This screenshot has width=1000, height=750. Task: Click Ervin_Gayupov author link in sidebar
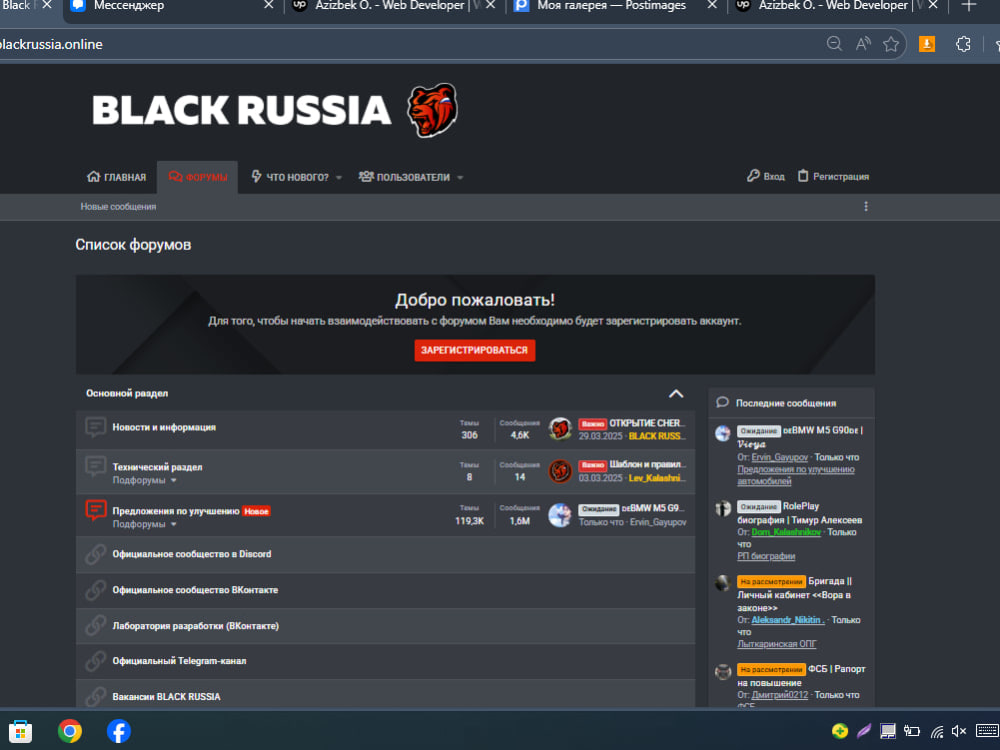pyautogui.click(x=779, y=457)
